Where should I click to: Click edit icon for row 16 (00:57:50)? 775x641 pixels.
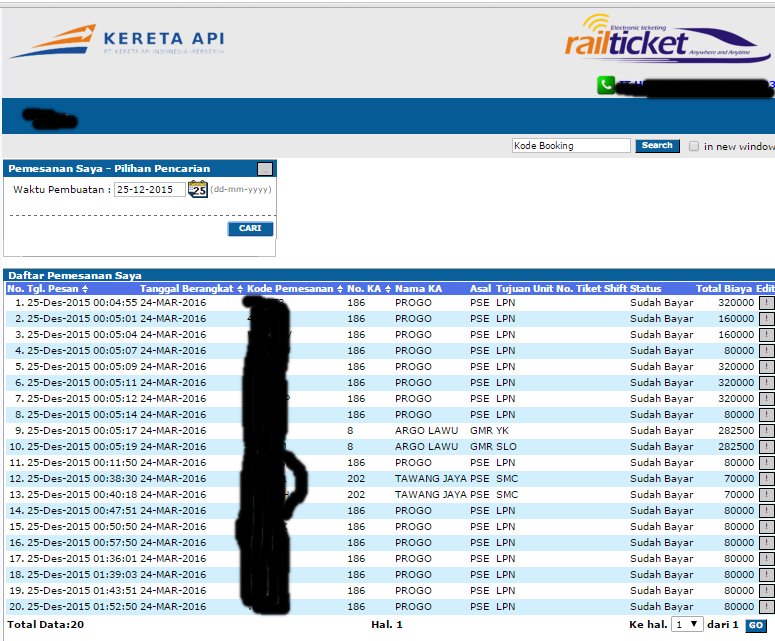(767, 543)
